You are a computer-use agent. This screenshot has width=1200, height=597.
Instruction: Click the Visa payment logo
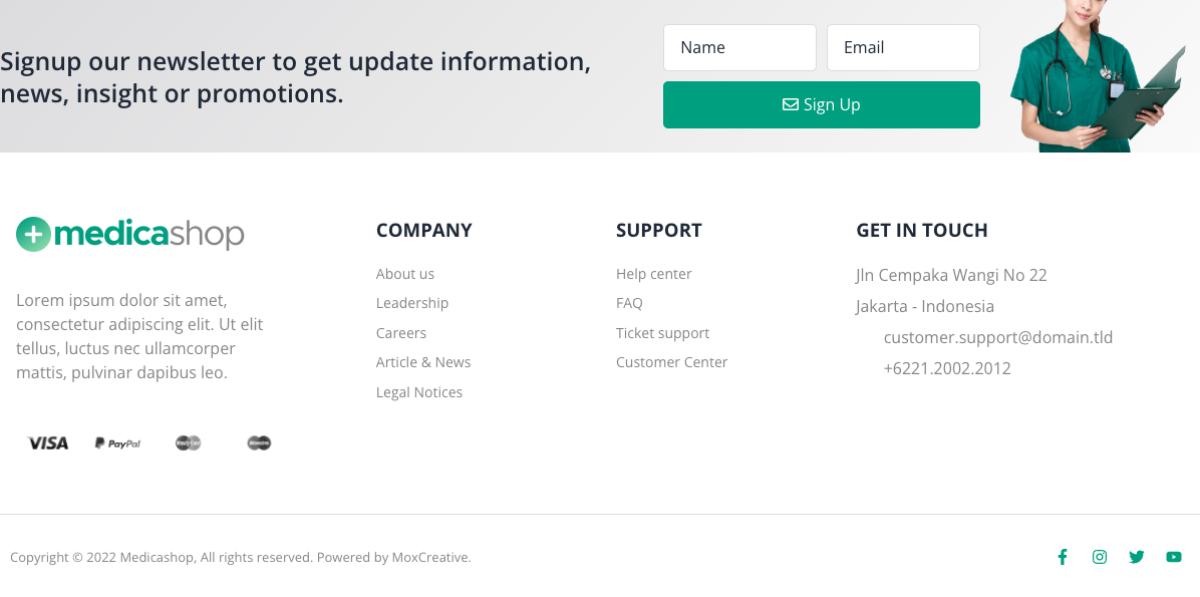coord(48,443)
